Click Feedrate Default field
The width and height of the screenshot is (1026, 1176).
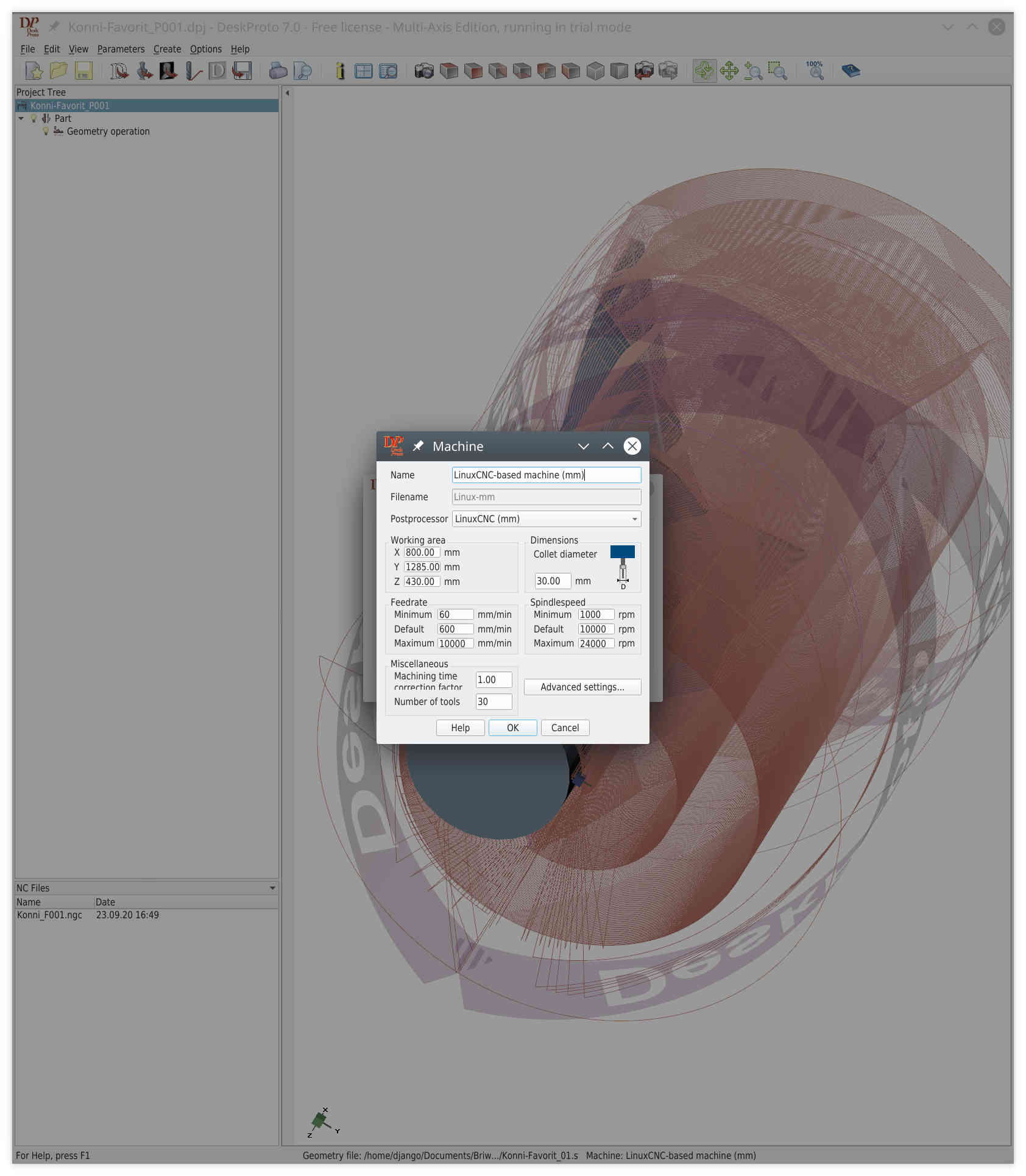click(455, 629)
